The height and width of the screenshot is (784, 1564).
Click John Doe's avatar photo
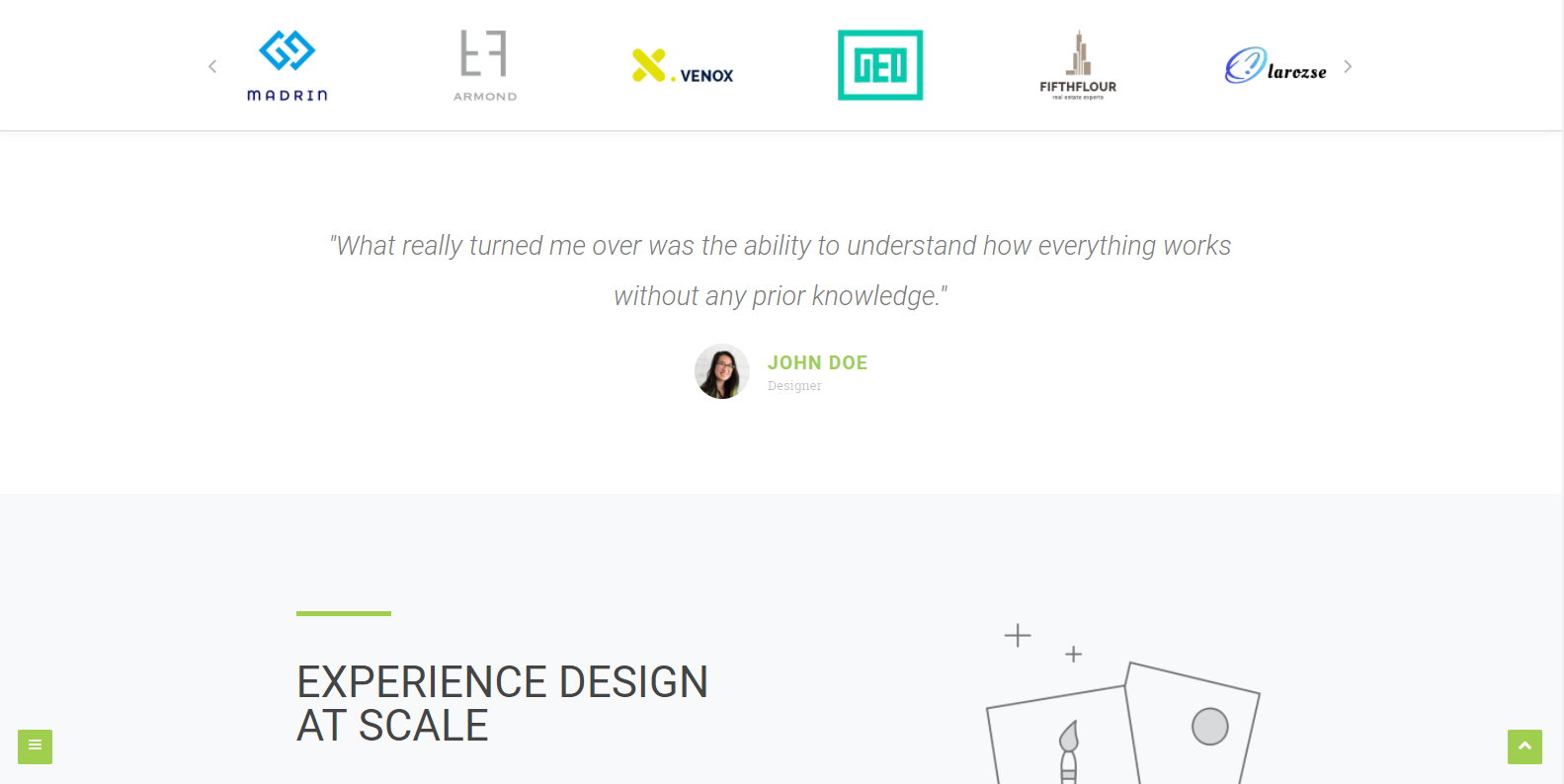(x=722, y=371)
